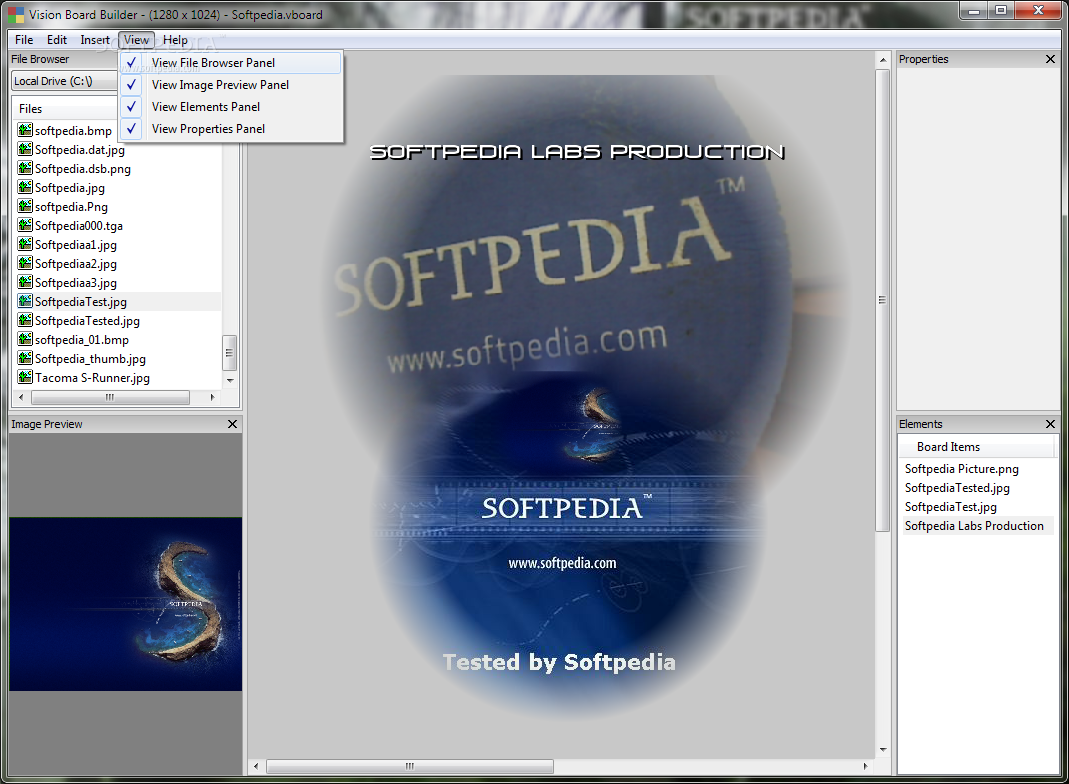Click the Softpedia Labs Production title on board
This screenshot has width=1069, height=784.
click(x=577, y=152)
